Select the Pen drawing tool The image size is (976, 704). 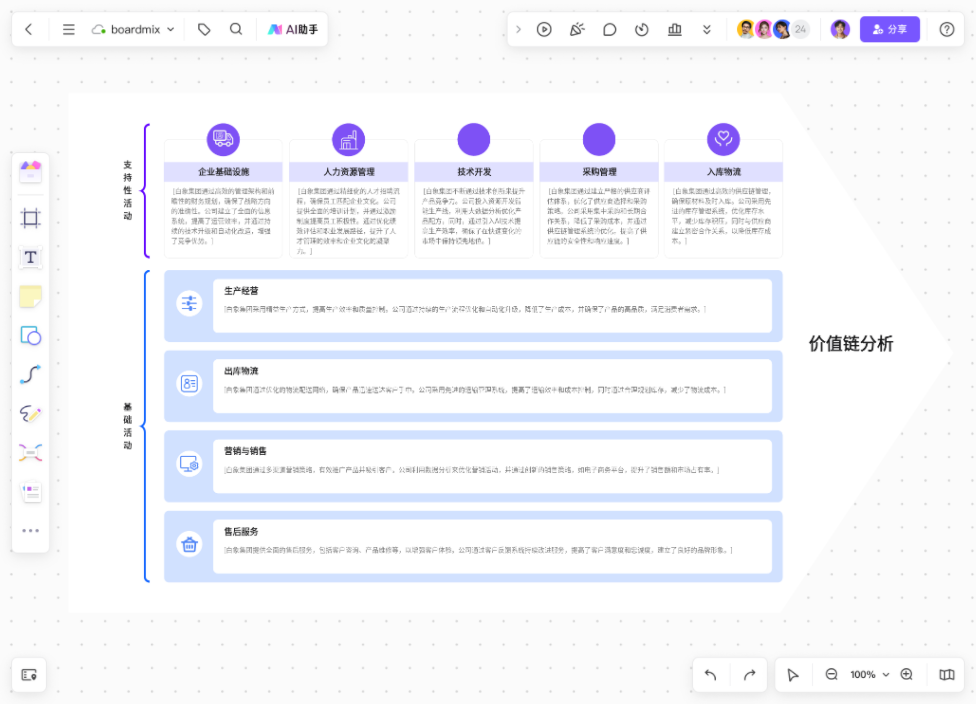(x=30, y=414)
